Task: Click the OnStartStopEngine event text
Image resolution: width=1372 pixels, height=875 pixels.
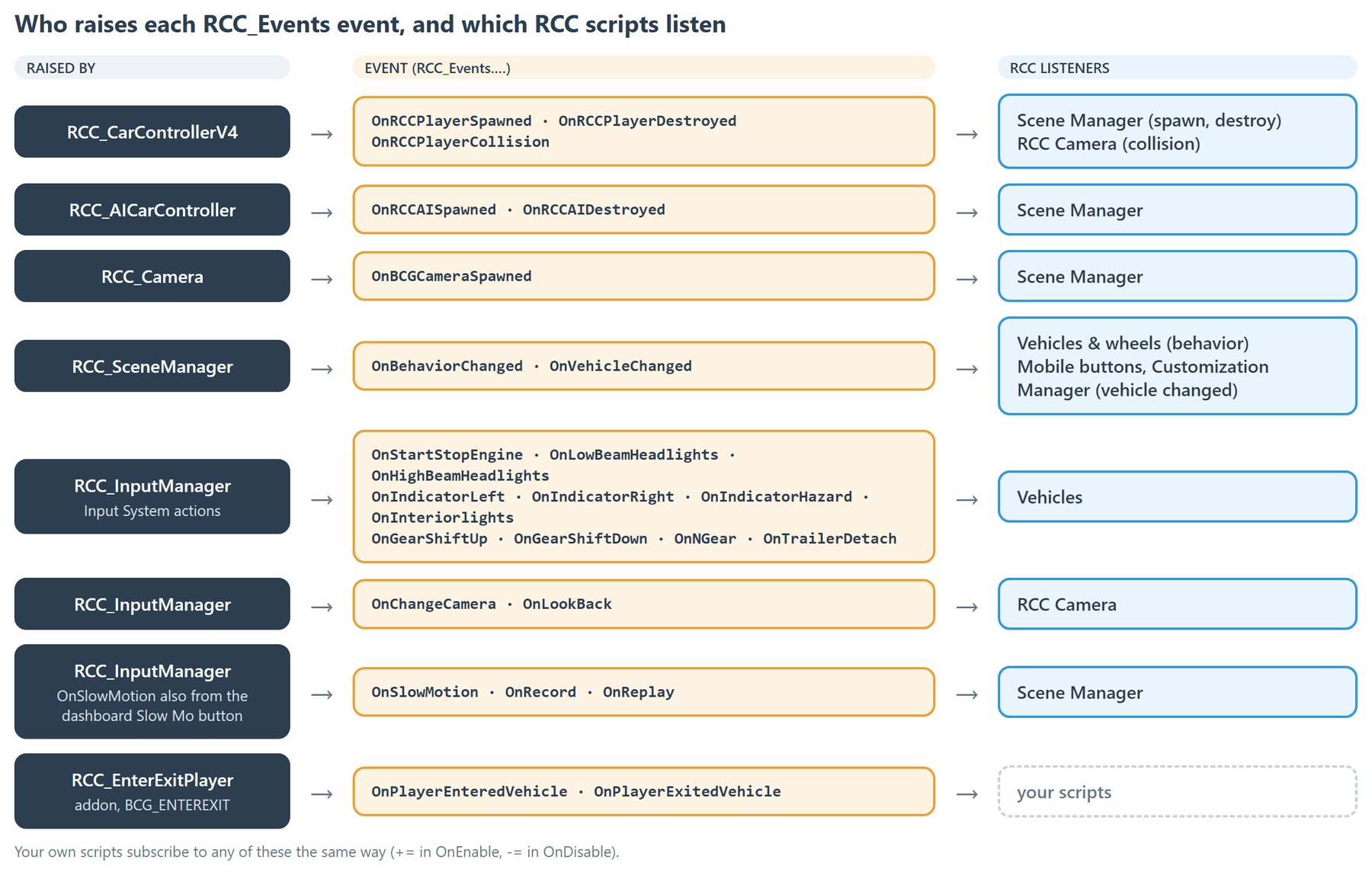Action: (447, 454)
